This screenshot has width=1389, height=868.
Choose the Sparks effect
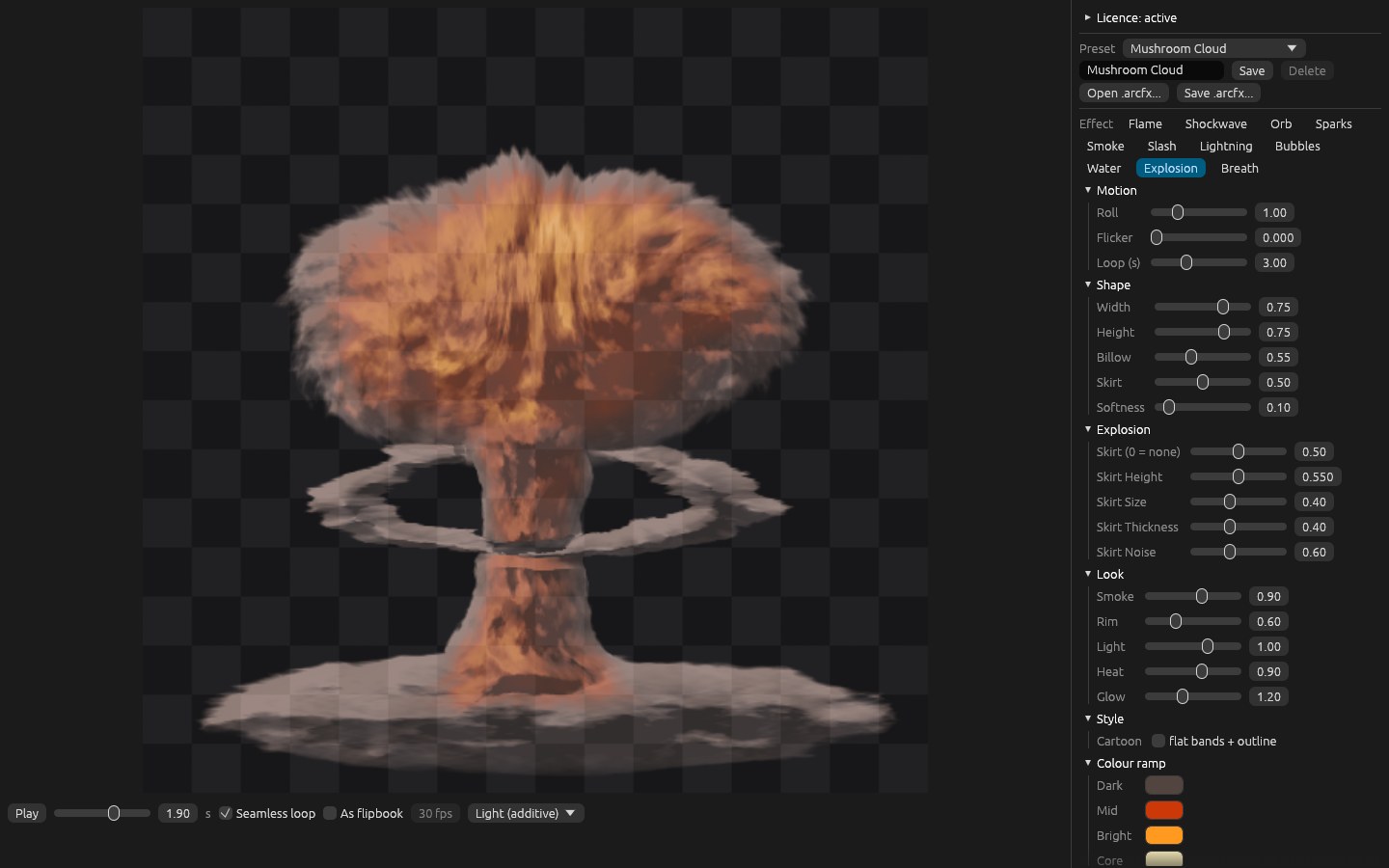(1333, 123)
